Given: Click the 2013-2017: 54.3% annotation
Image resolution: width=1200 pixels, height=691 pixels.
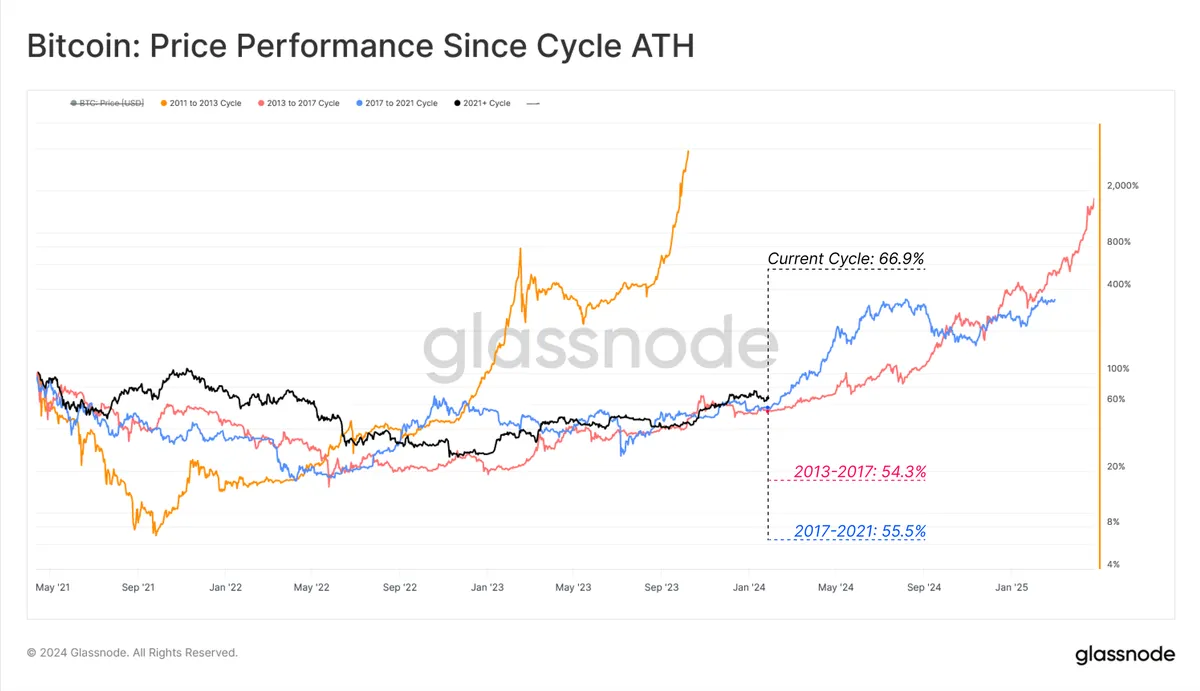Looking at the screenshot, I should point(860,471).
